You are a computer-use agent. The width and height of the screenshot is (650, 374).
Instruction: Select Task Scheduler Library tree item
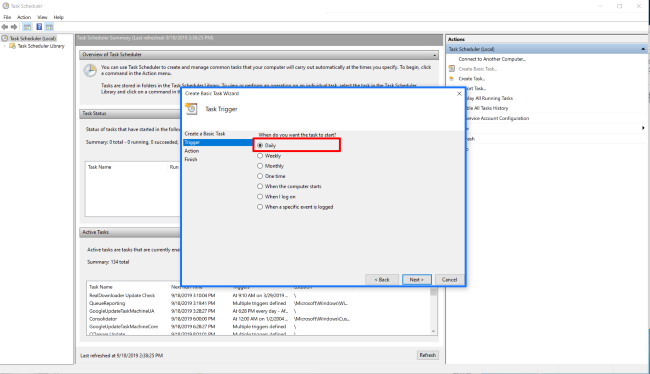pyautogui.click(x=41, y=46)
